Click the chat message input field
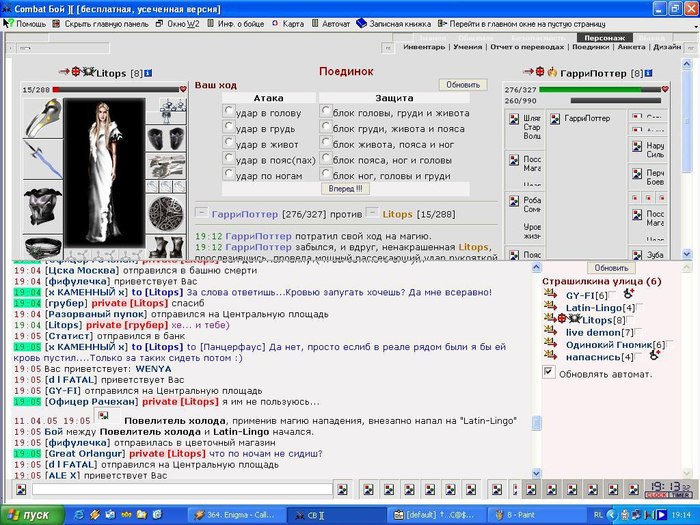 [180, 490]
